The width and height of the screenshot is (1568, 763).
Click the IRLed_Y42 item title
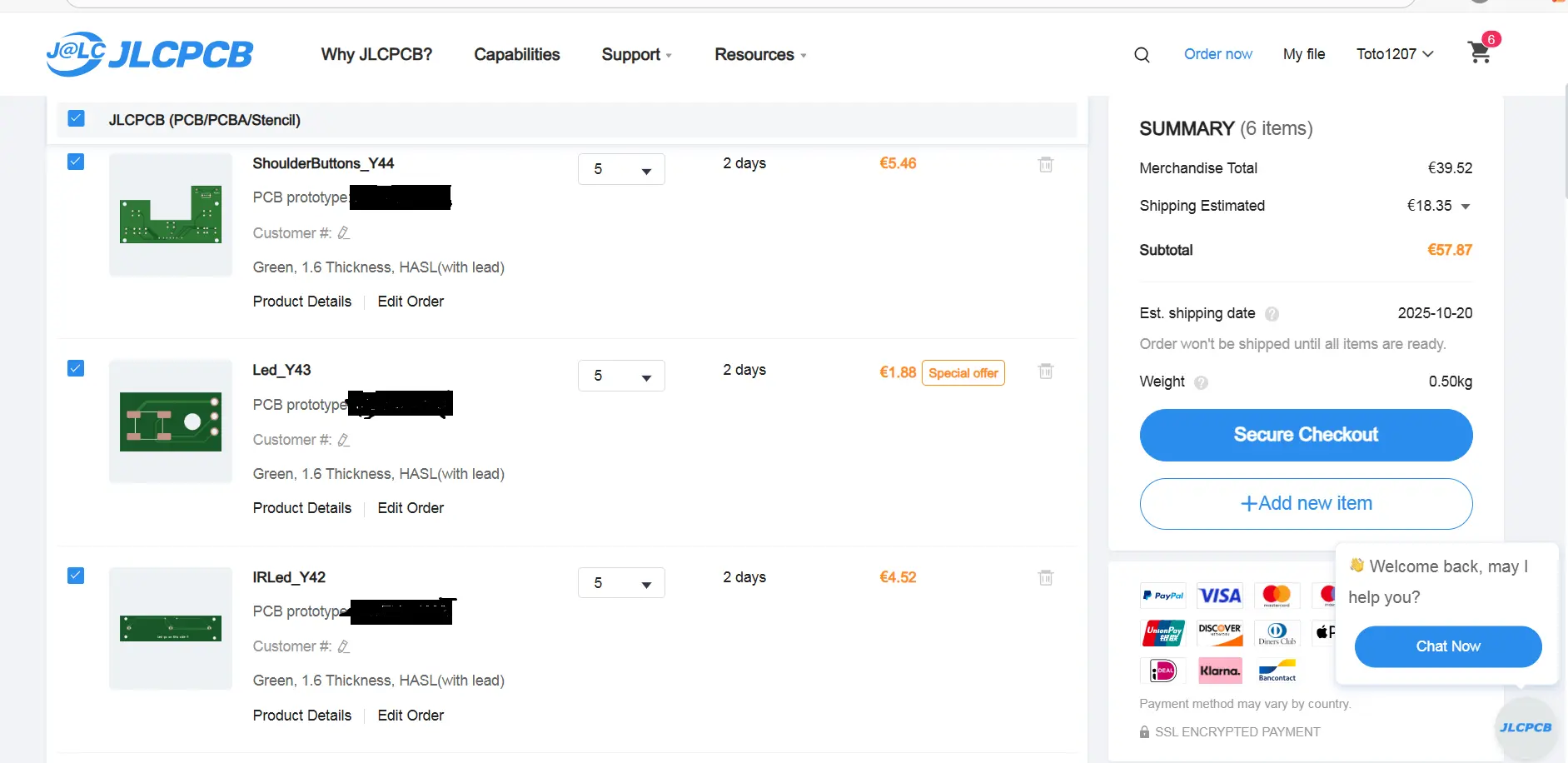(289, 577)
